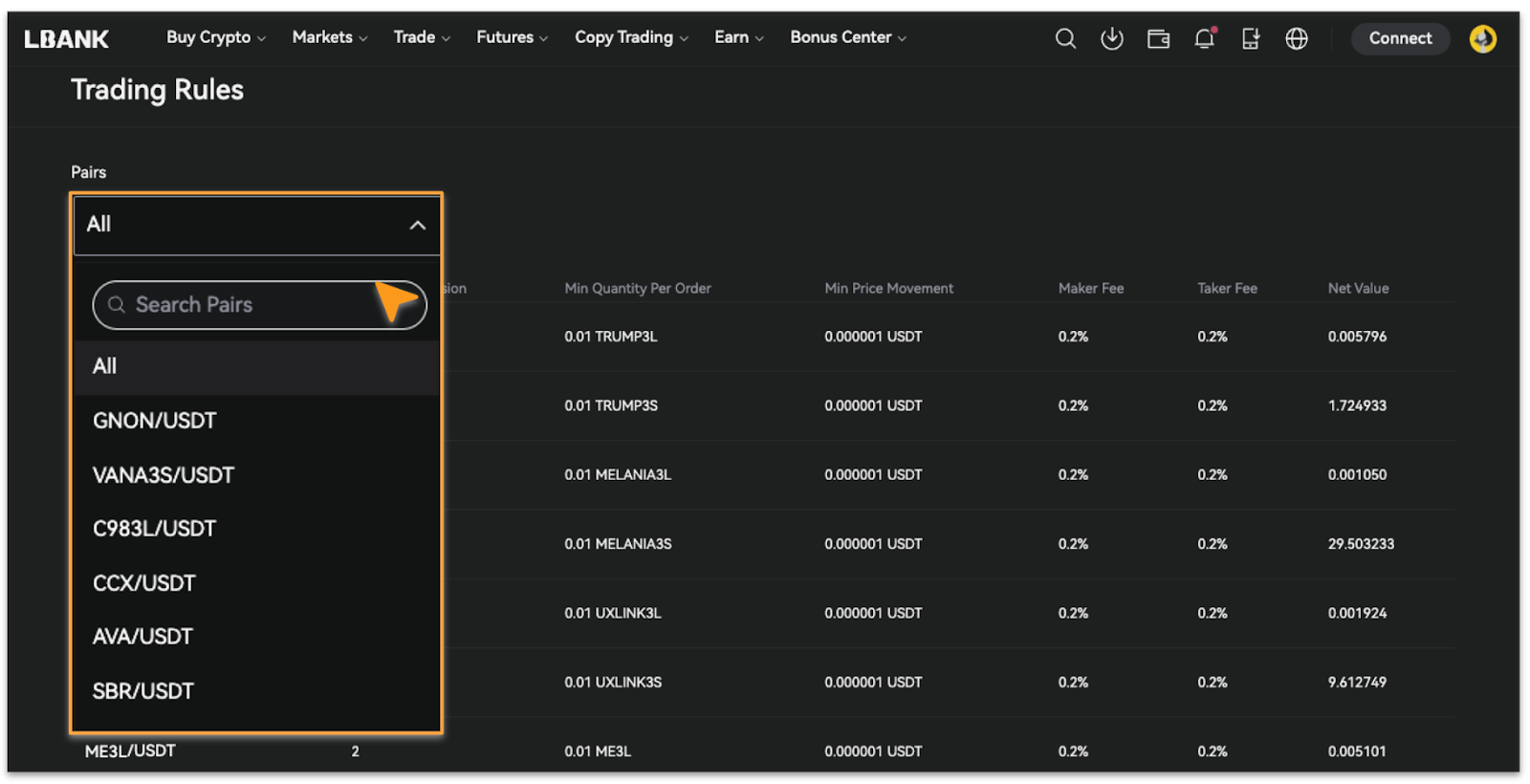Viewport: 1530px width, 784px height.
Task: Click the 0.01 UXLINK3L quantity cell
Action: point(613,613)
